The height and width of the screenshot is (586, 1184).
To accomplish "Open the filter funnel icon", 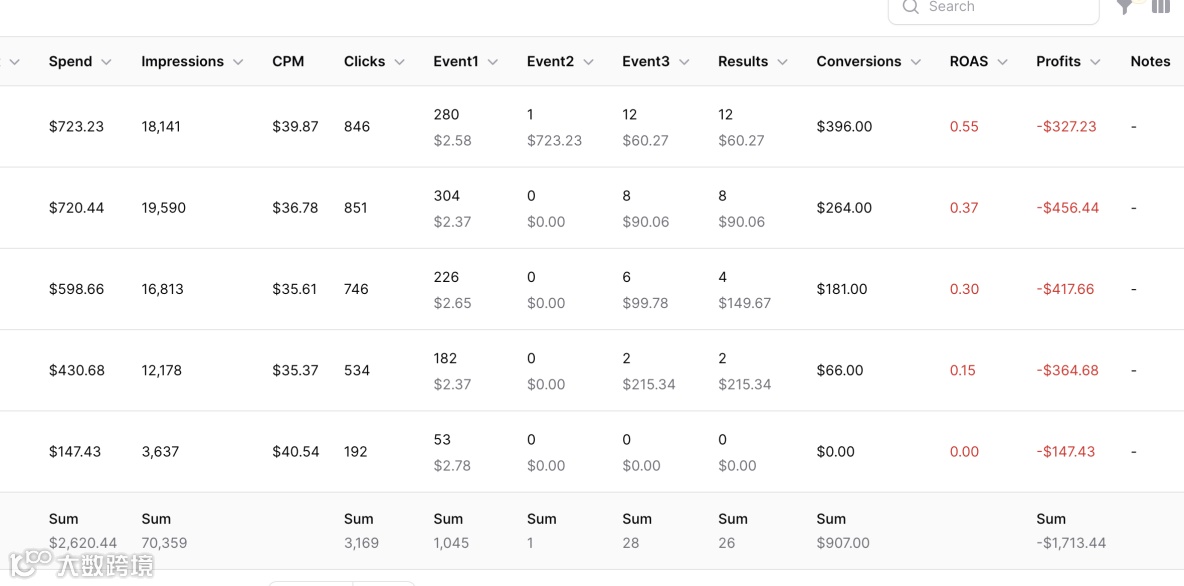I will pyautogui.click(x=1125, y=7).
